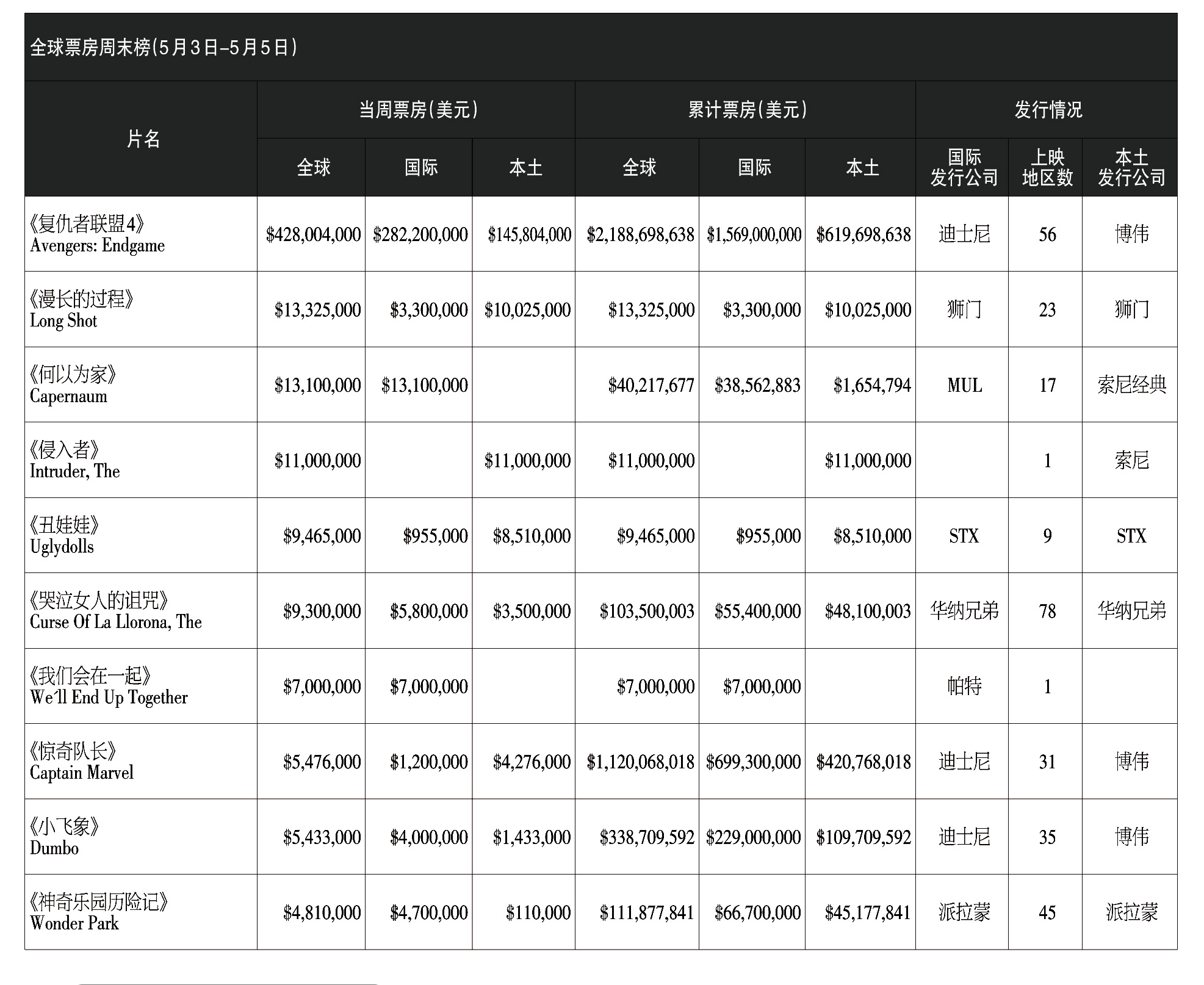Click the 索尼经典 distributor cell

coord(1131,385)
